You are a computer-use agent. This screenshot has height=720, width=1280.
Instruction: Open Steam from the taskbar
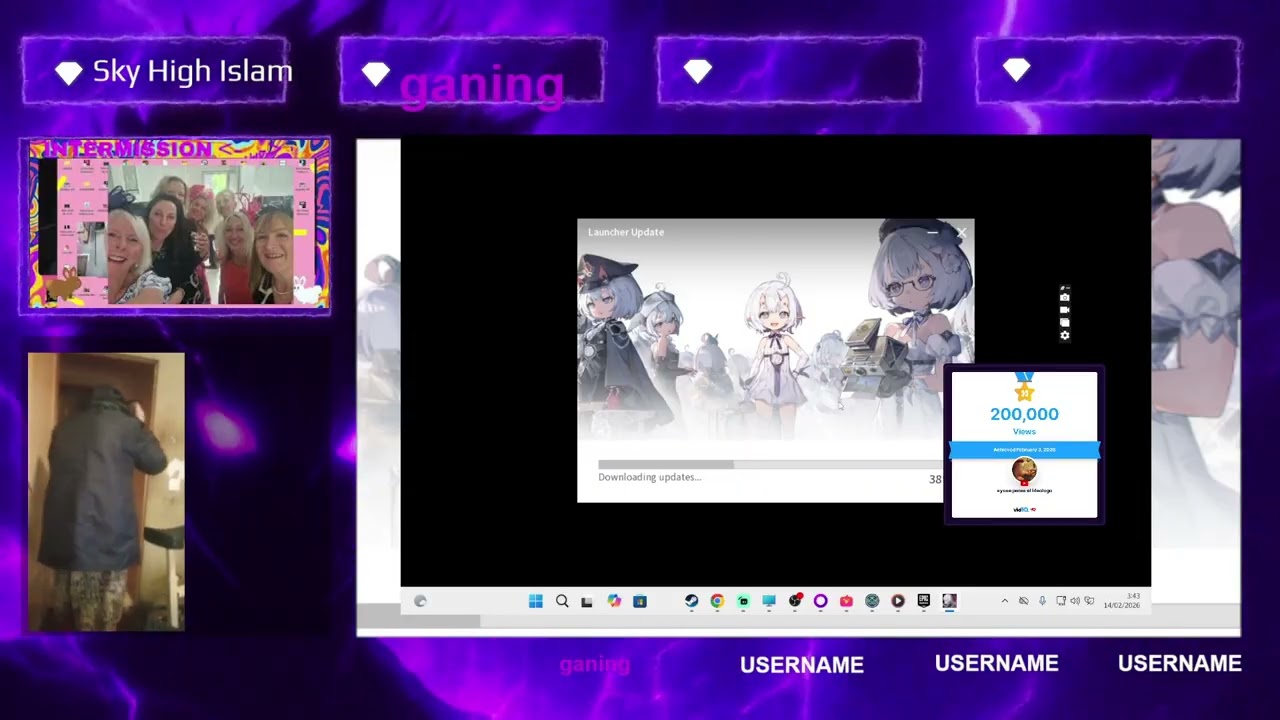(x=691, y=601)
